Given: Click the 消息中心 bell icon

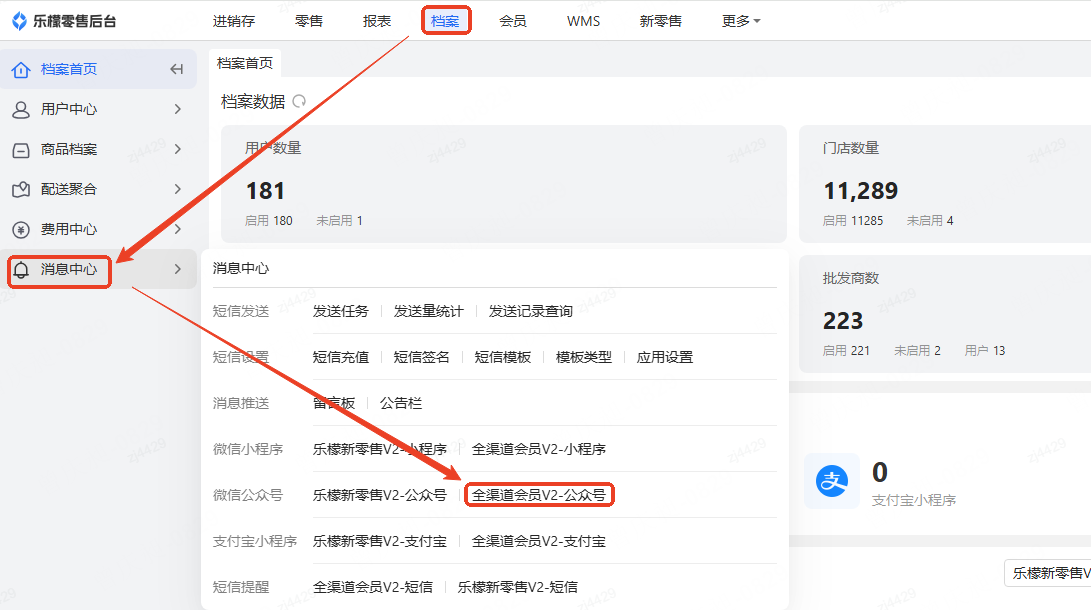Looking at the screenshot, I should click(x=21, y=269).
